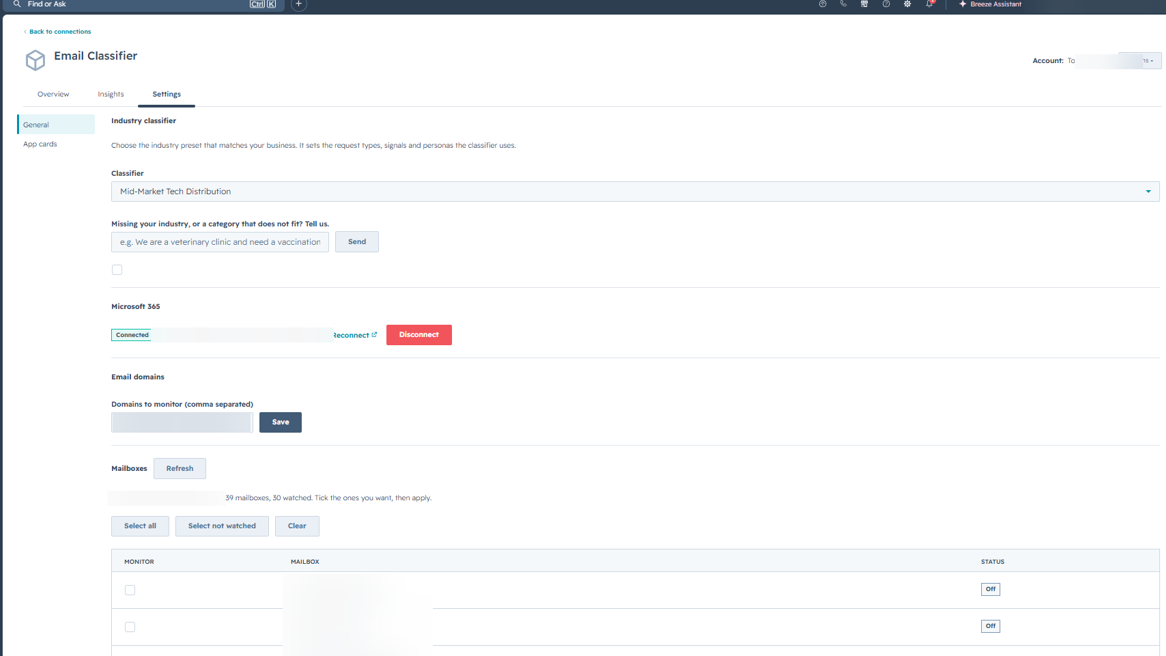
Task: Open the marketplace storefront icon
Action: pos(864,4)
